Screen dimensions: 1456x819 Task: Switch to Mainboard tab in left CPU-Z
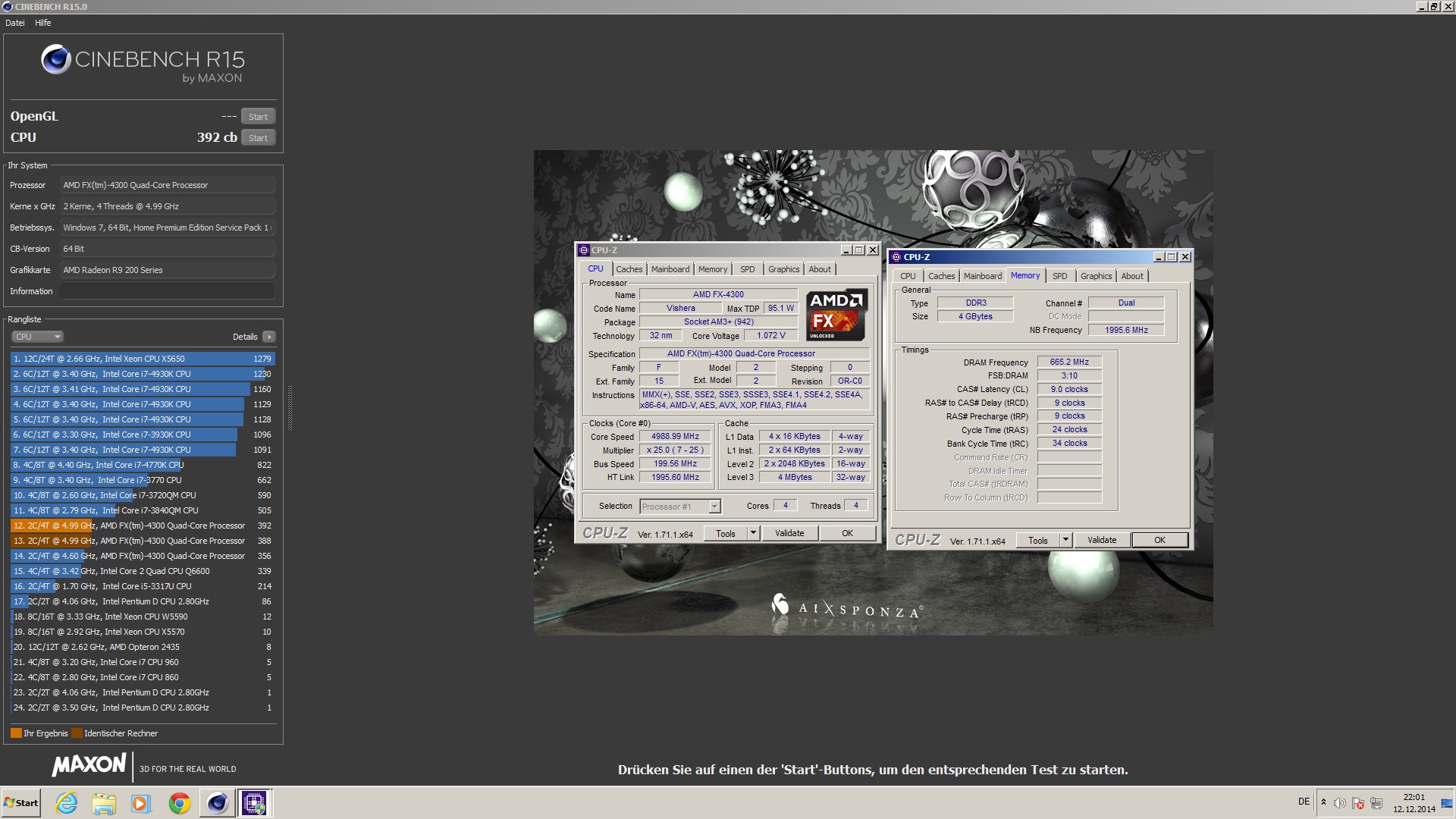coord(670,269)
